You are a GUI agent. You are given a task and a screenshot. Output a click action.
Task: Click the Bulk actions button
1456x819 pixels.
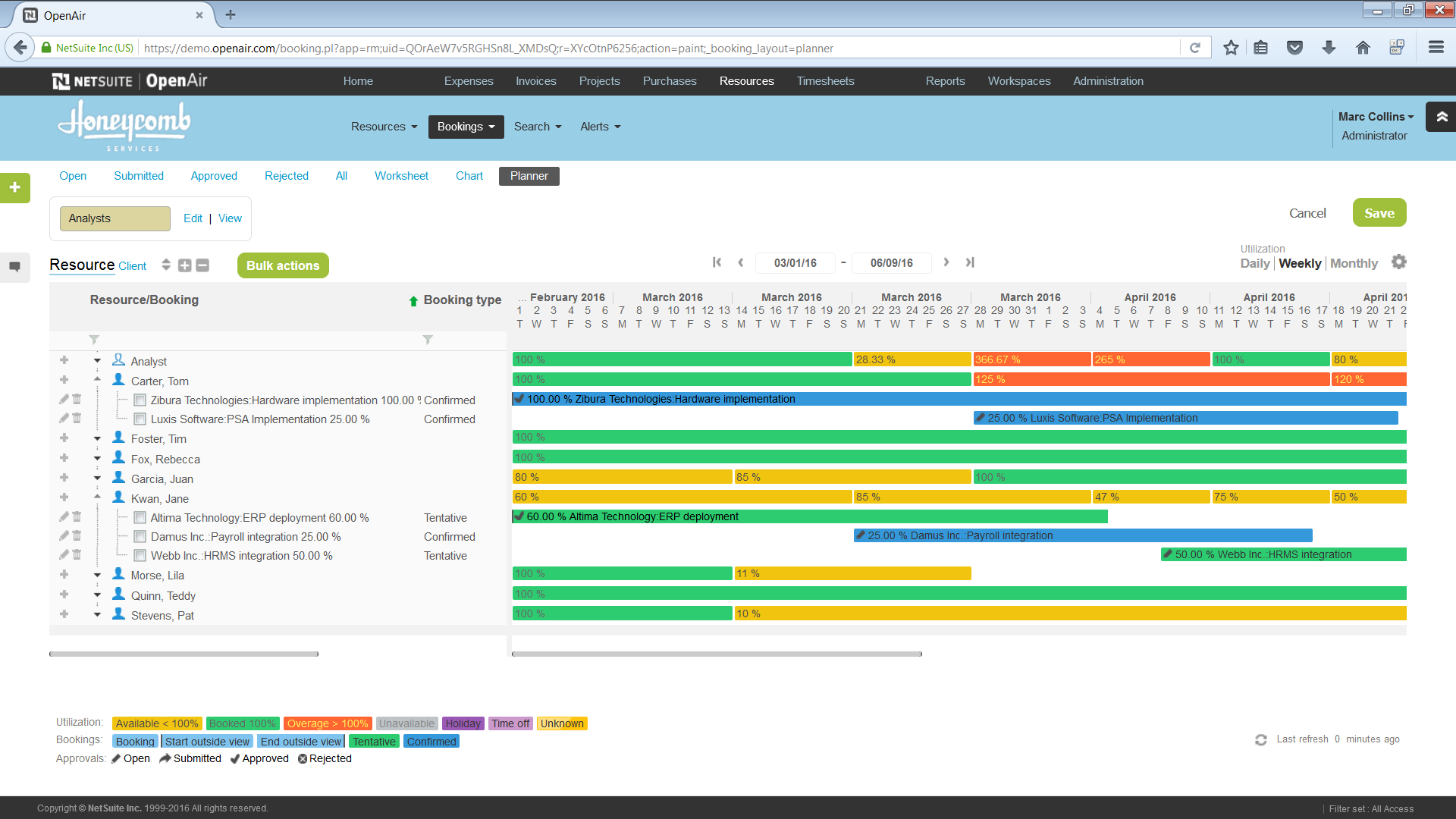[283, 265]
